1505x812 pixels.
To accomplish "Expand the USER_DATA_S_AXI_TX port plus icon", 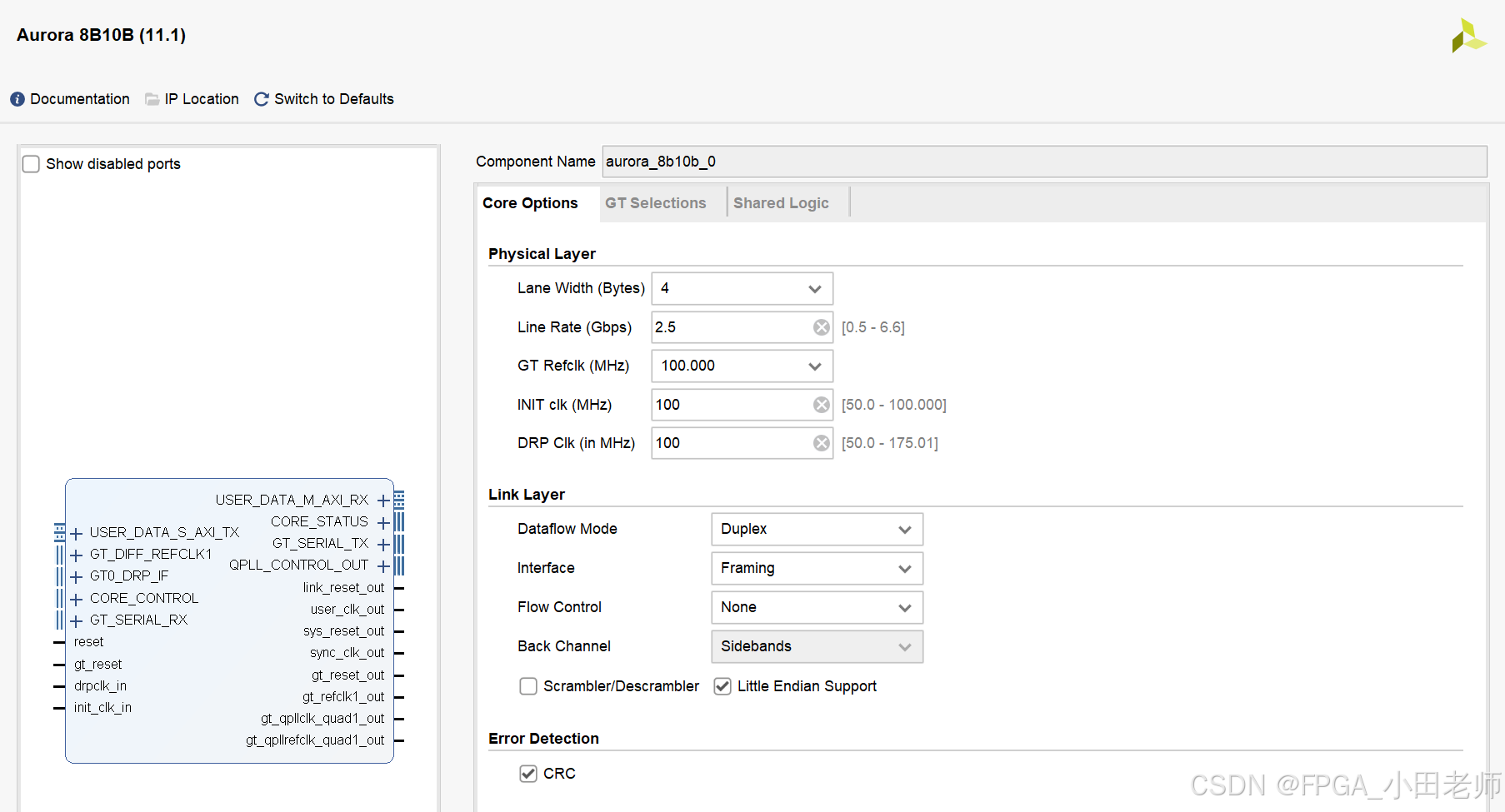I will (77, 533).
